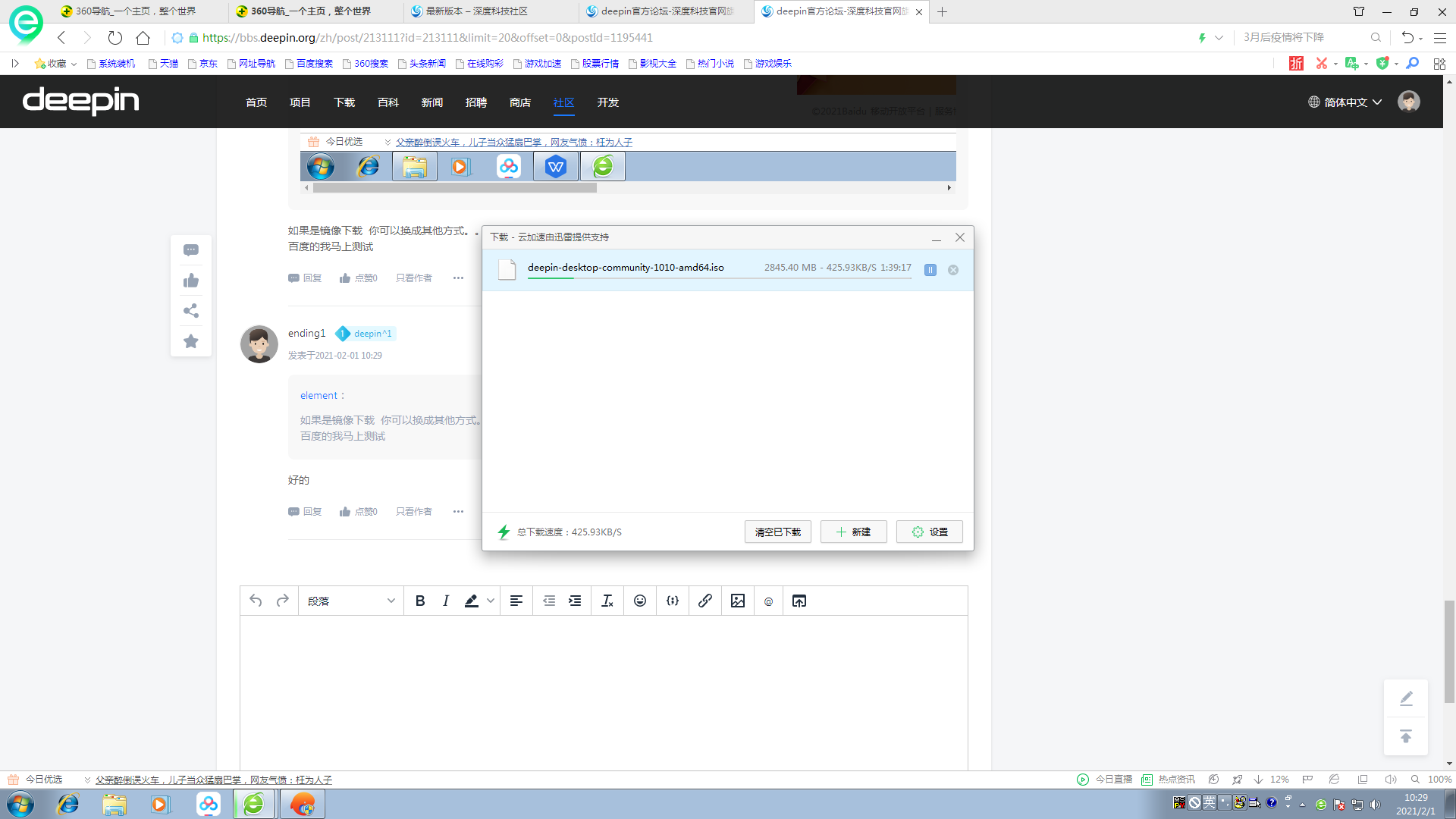This screenshot has height=819, width=1456.
Task: Open the 简体中文 language selector
Action: pos(1345,102)
